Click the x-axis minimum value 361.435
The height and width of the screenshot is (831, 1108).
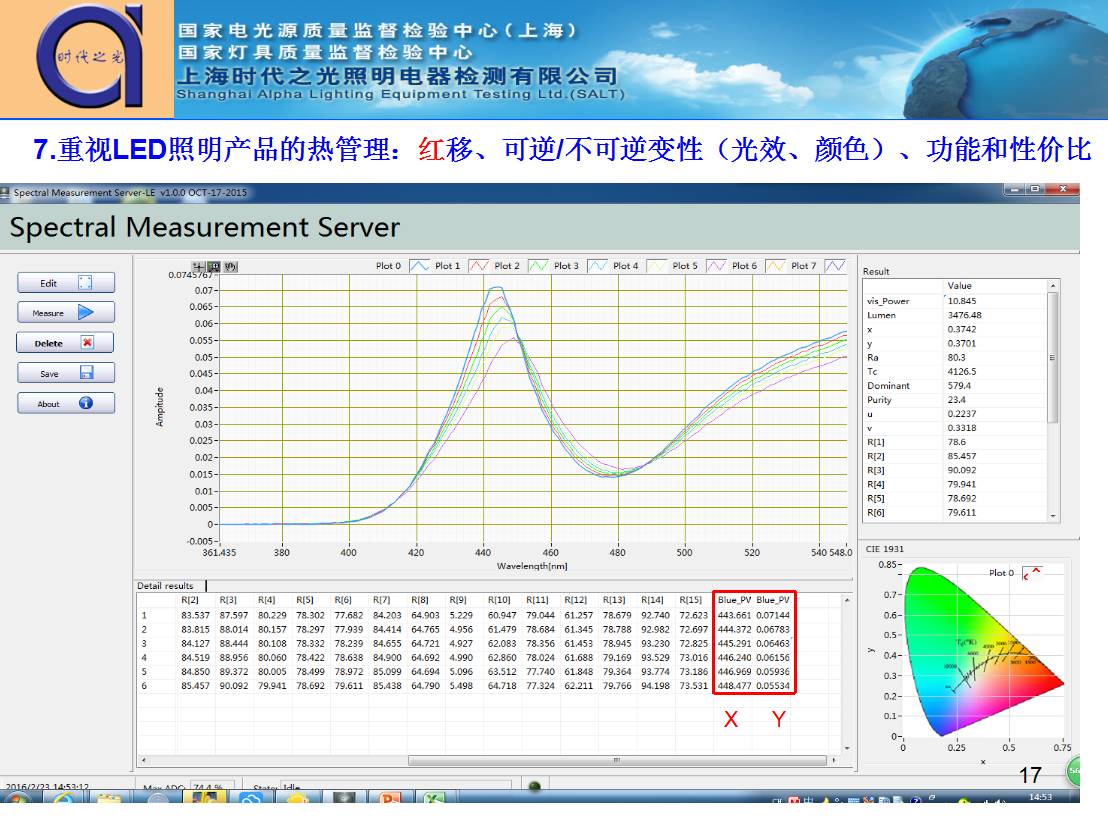(x=219, y=553)
